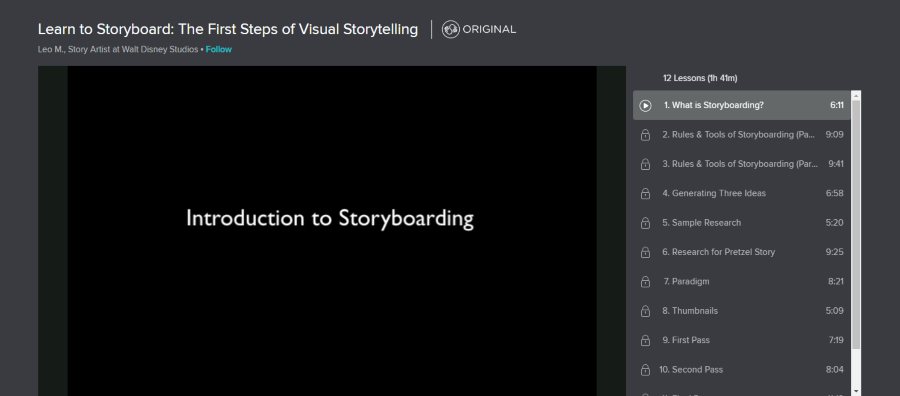Select lesson 7. Paradigm
The height and width of the screenshot is (396, 900).
point(742,281)
